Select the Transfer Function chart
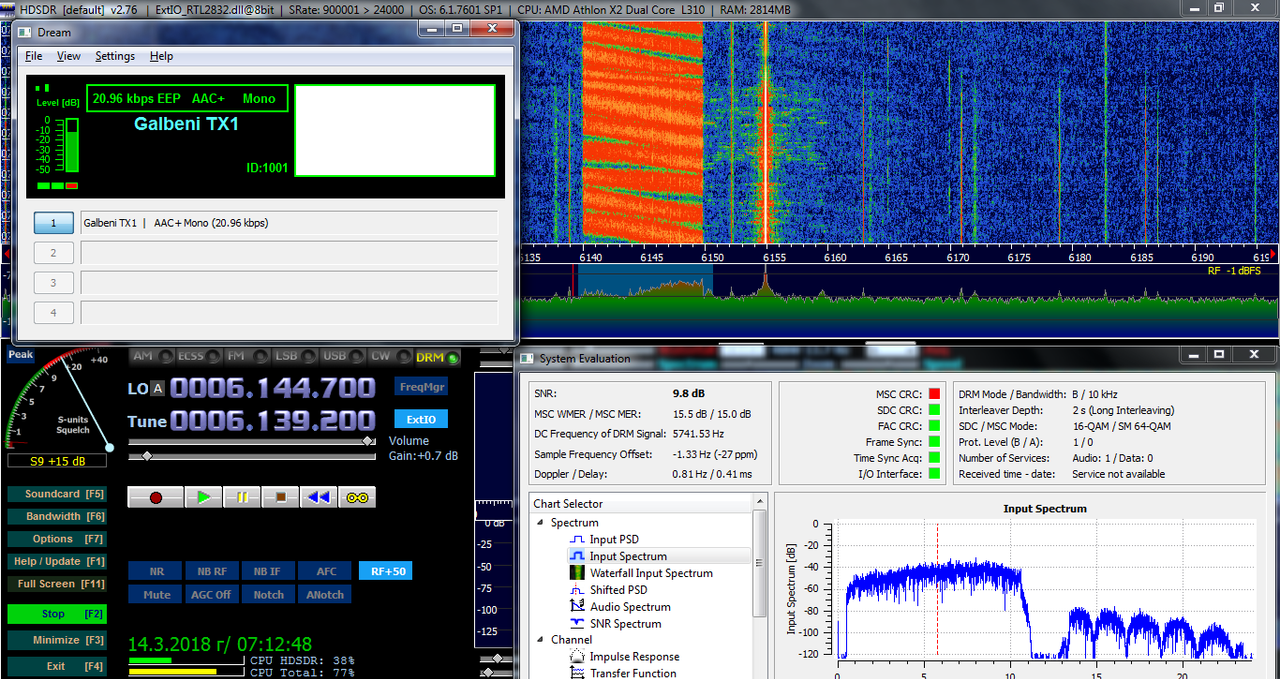 (633, 673)
